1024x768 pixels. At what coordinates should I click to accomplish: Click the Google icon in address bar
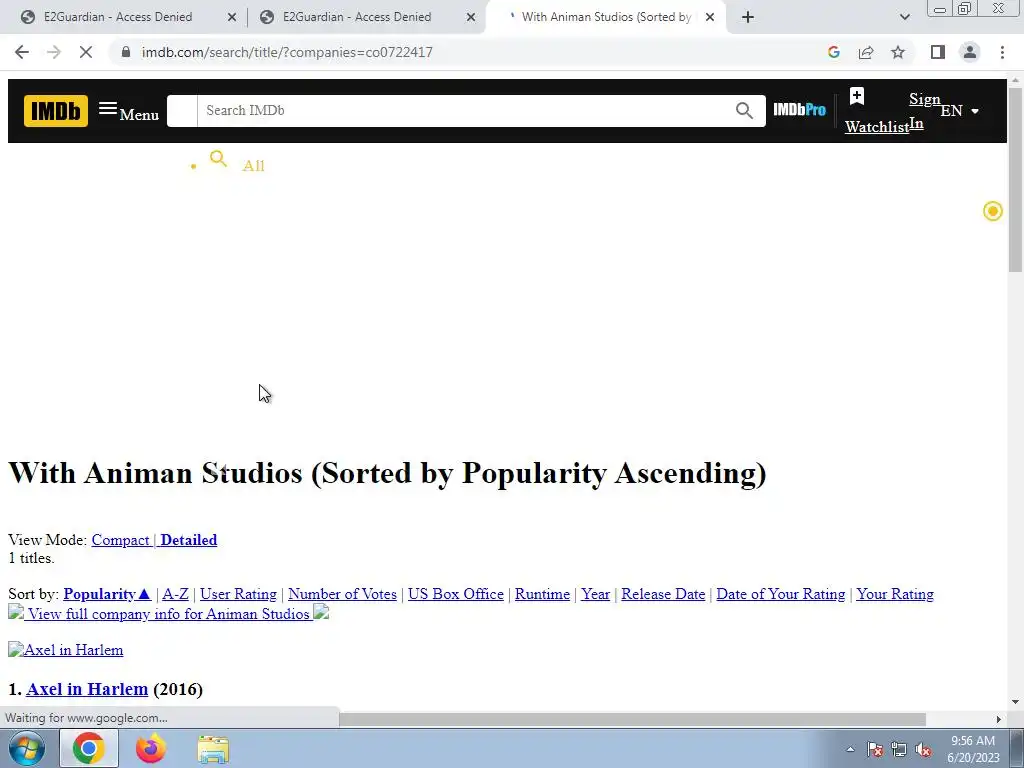coord(833,52)
